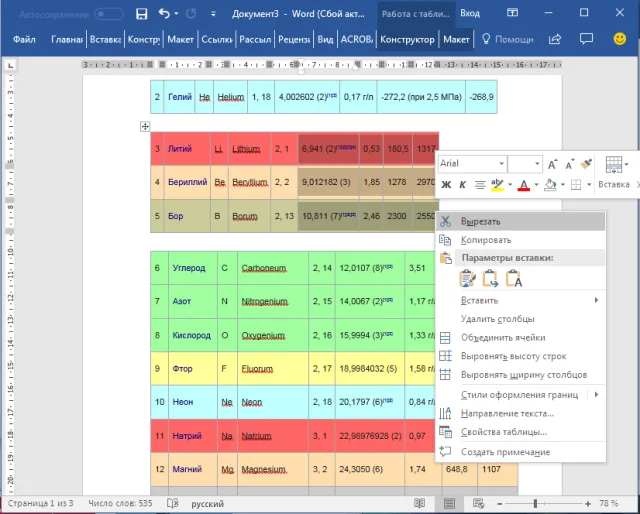Switch to Print Layout view icon
640x514 pixels.
(449, 503)
